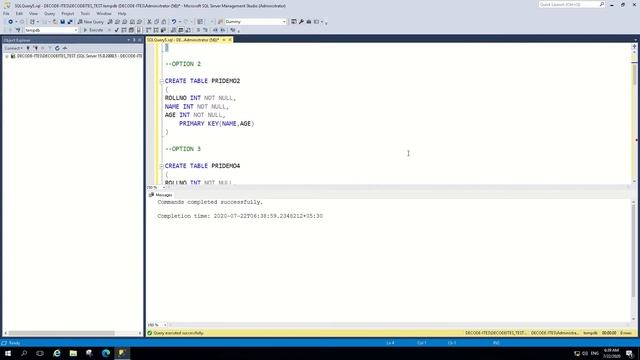
Task: Click the Copy icon in toolbar
Action: (x=157, y=22)
